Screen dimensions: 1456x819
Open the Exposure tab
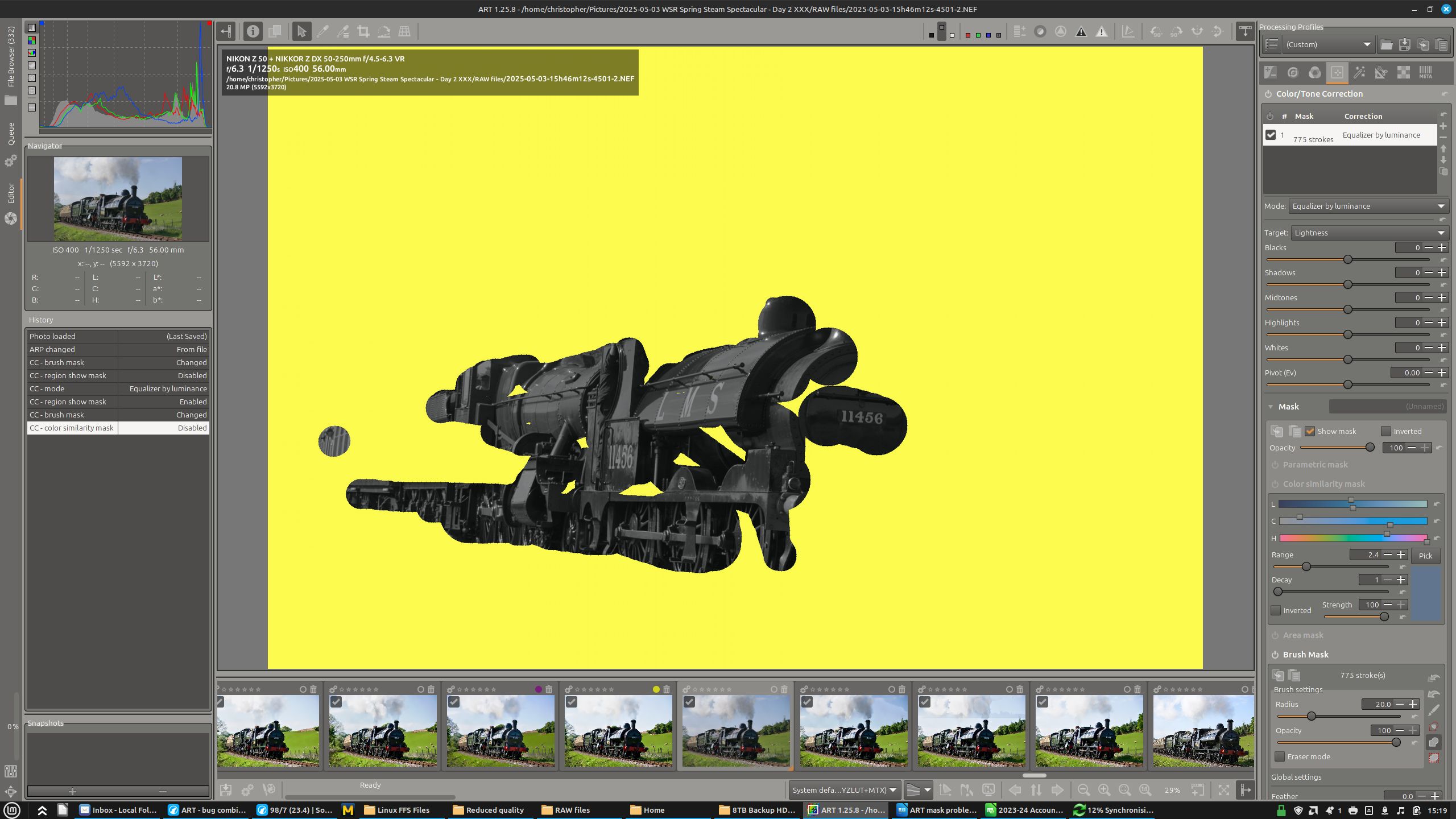[x=1271, y=72]
